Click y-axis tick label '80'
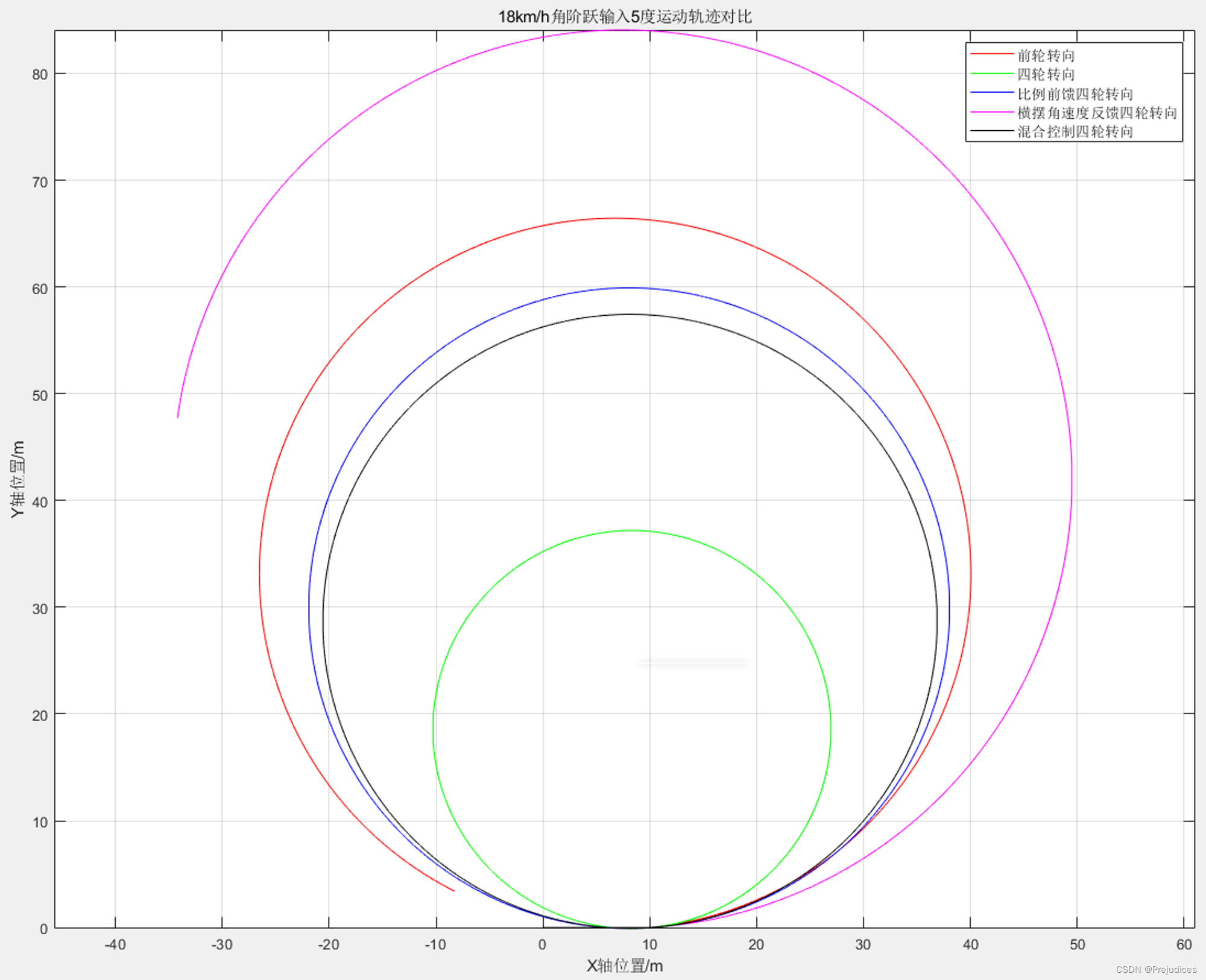The image size is (1206, 980). (x=40, y=75)
